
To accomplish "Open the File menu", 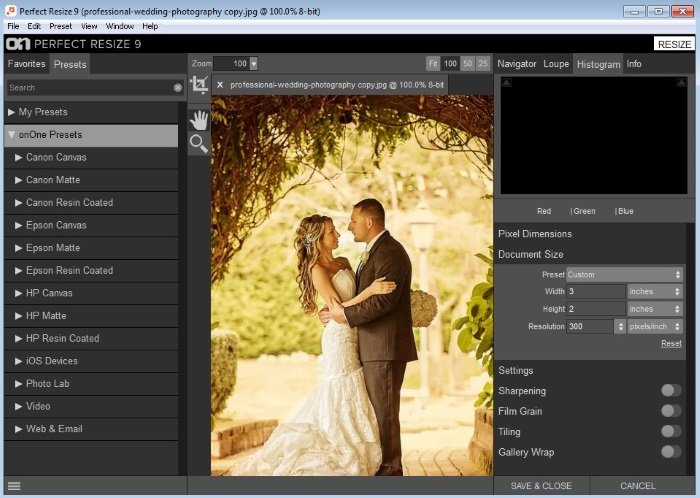I will point(13,26).
